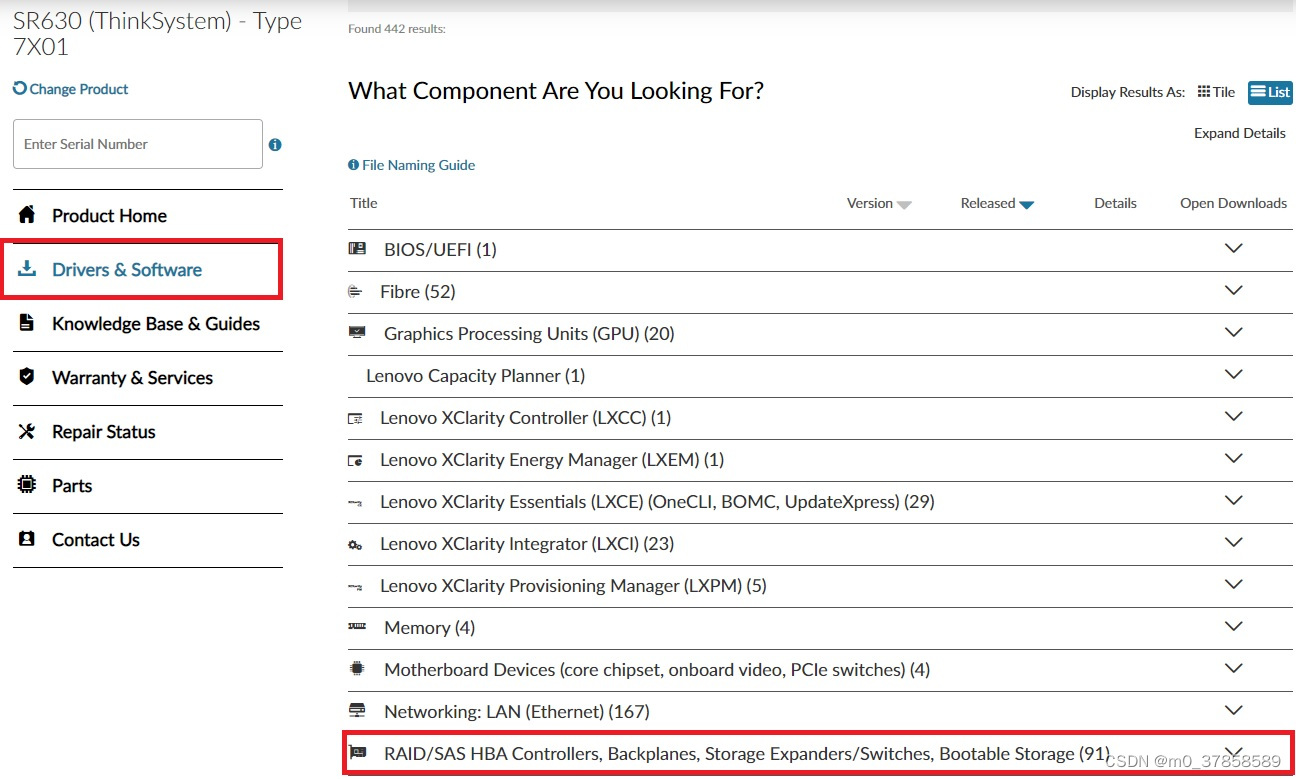Screen dimensions: 1296x779
Task: Click the Contact Us person icon
Action: (x=27, y=539)
